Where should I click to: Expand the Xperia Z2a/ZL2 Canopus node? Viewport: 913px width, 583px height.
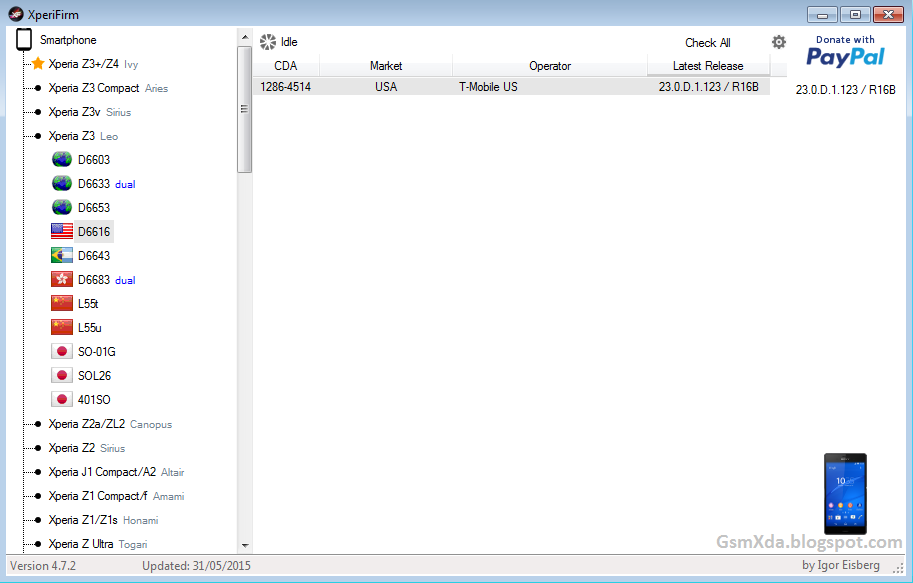(38, 424)
